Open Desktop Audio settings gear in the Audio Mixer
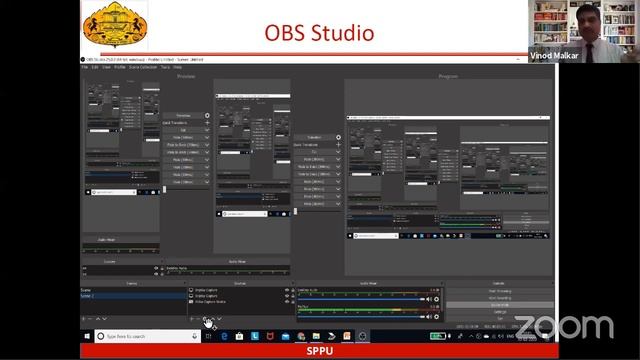Viewport: 640px width, 360px height. (x=436, y=299)
